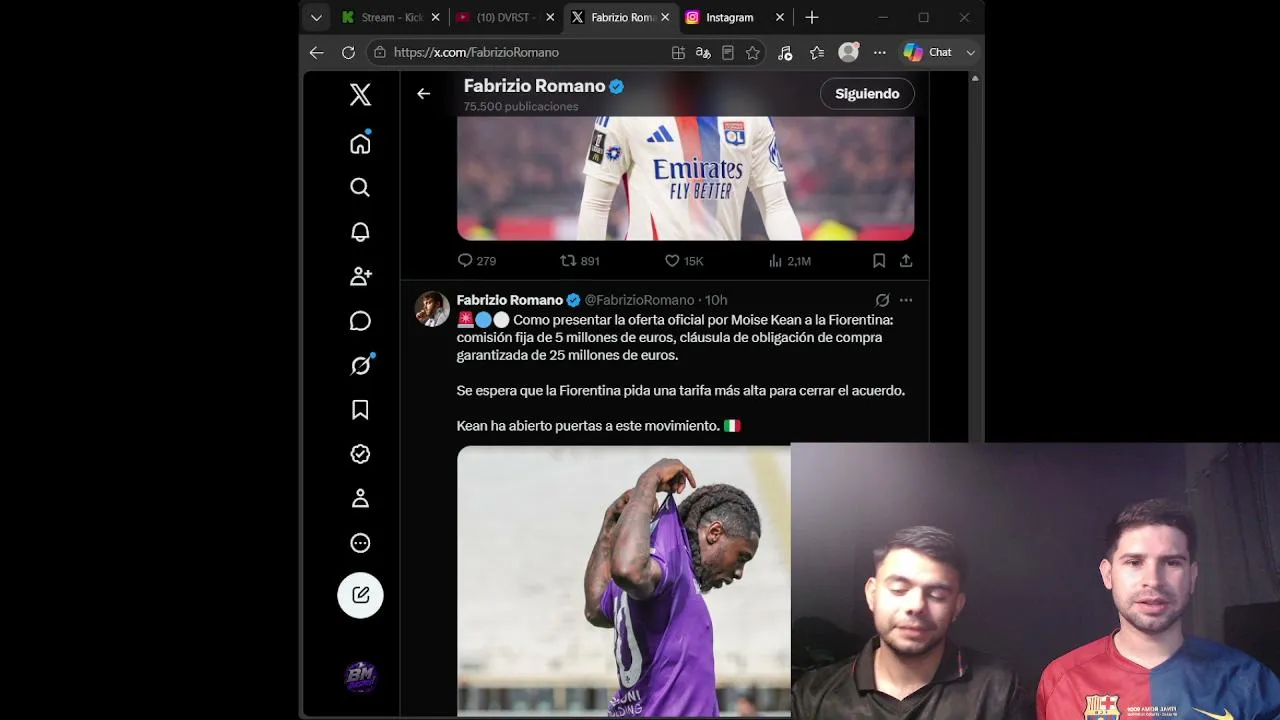Viewport: 1280px width, 720px height.
Task: Open the browser profile avatar
Action: (849, 52)
